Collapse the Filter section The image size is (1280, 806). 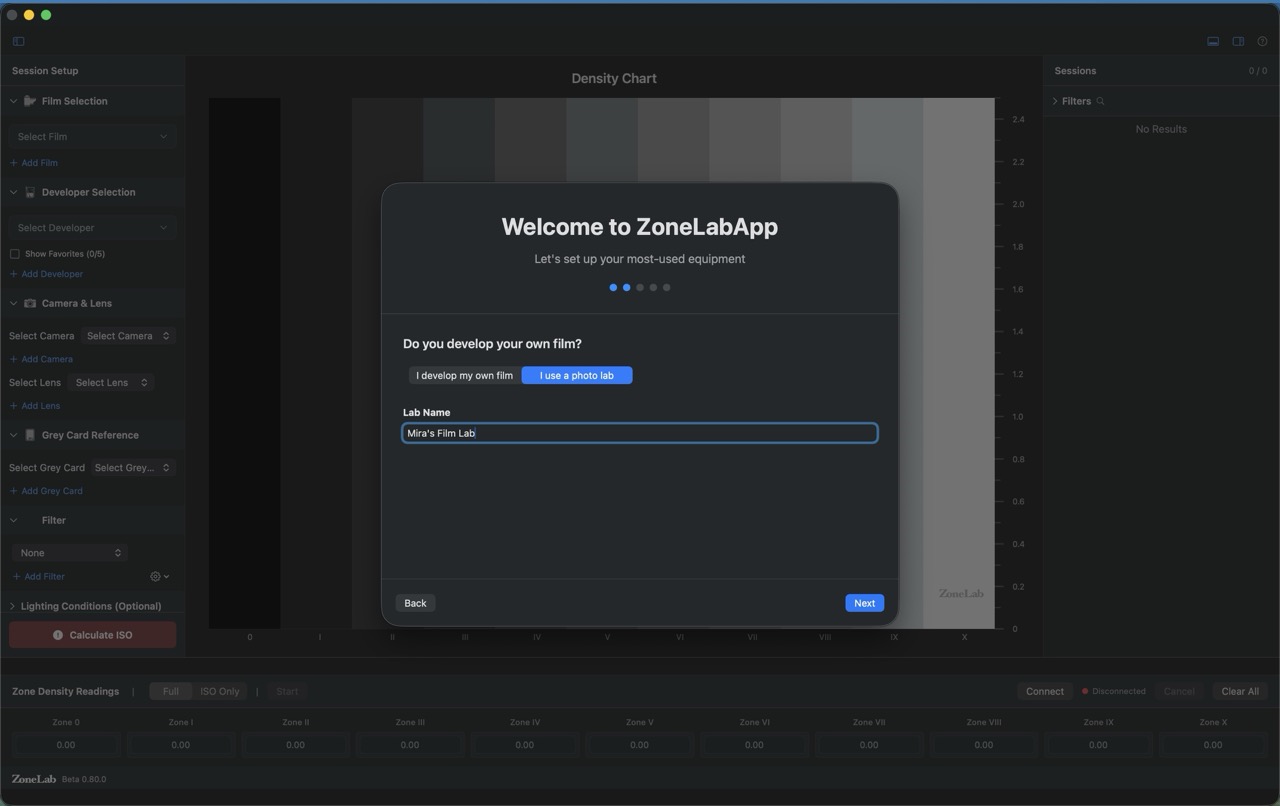14,520
